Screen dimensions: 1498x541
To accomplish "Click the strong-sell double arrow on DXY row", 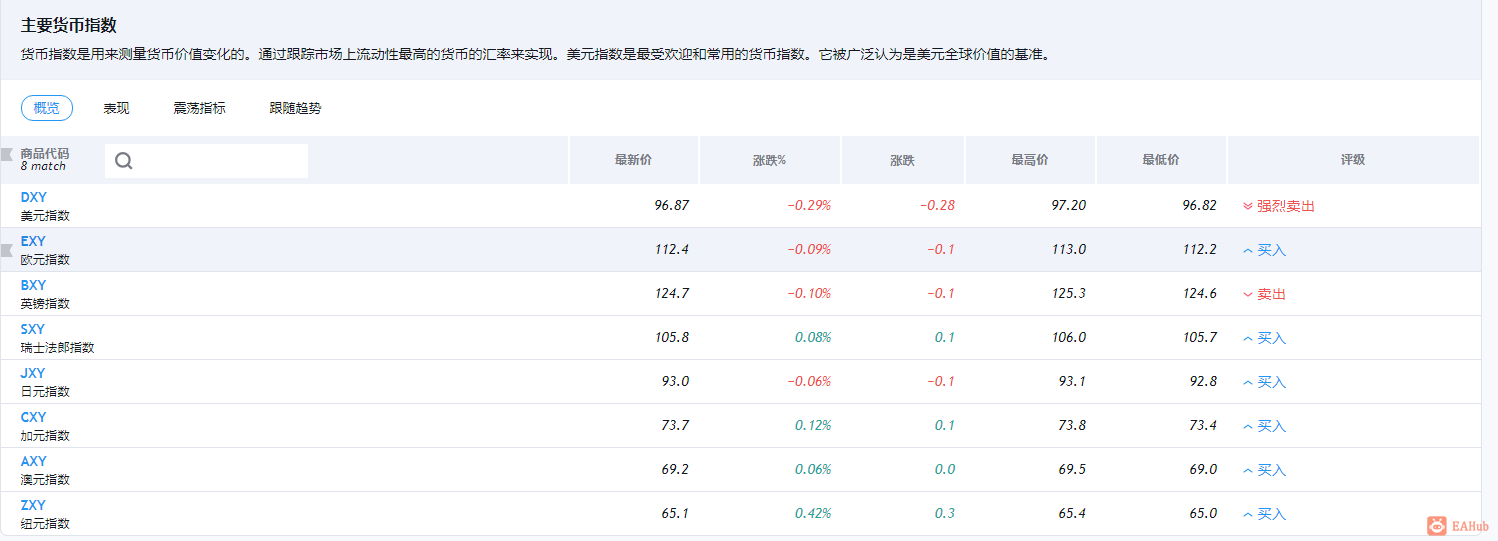I will (1247, 206).
